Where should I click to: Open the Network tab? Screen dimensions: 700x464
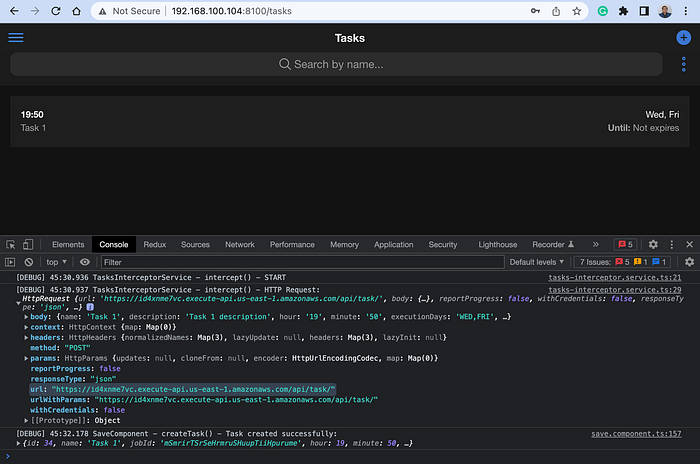[240, 245]
